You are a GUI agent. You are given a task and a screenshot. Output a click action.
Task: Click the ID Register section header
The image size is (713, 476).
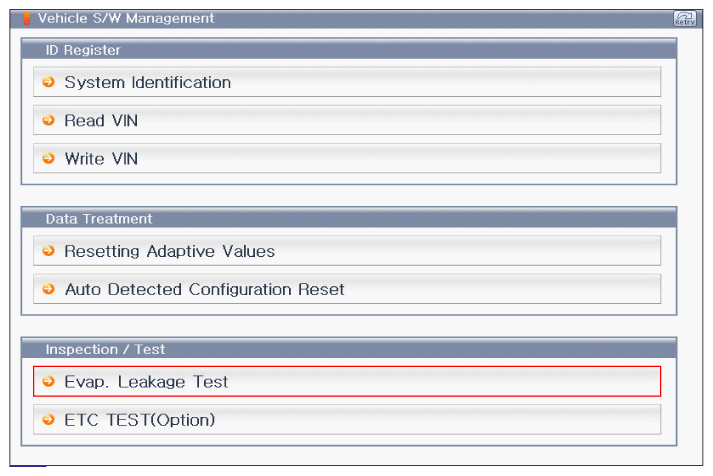coord(83,49)
